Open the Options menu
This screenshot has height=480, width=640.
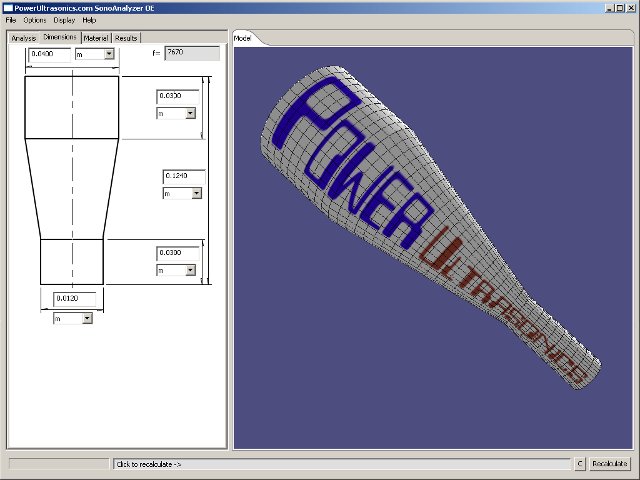35,20
